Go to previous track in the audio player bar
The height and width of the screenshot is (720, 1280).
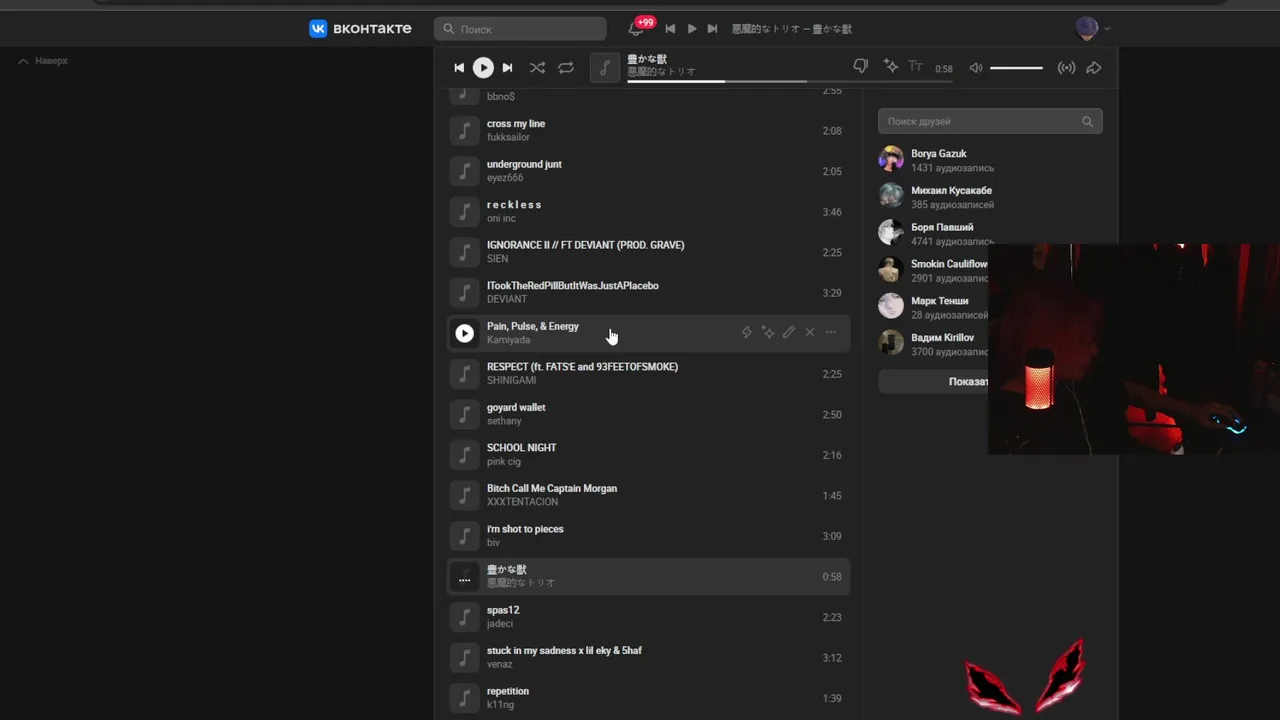pyautogui.click(x=459, y=68)
